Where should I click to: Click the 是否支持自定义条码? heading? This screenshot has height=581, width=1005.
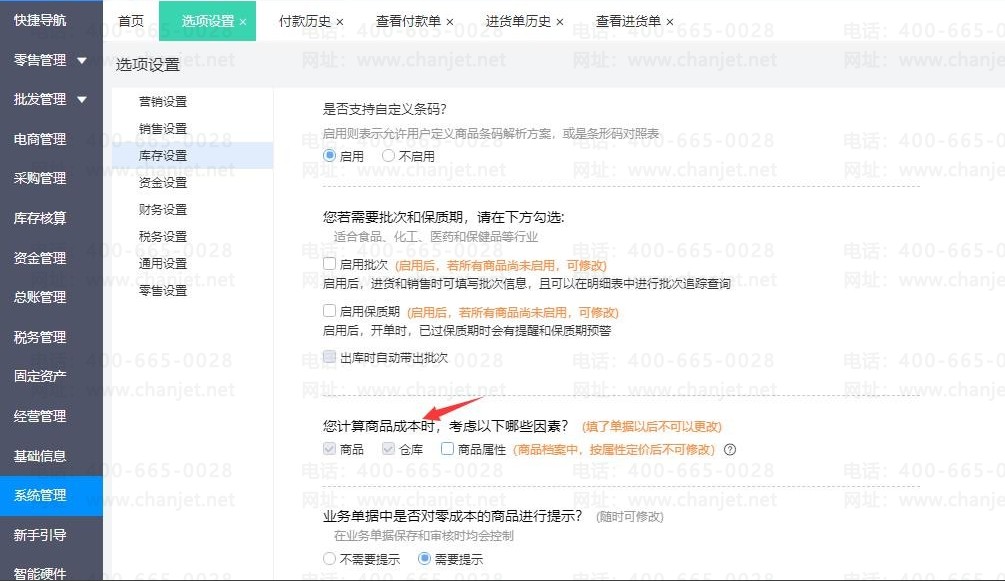tap(385, 109)
